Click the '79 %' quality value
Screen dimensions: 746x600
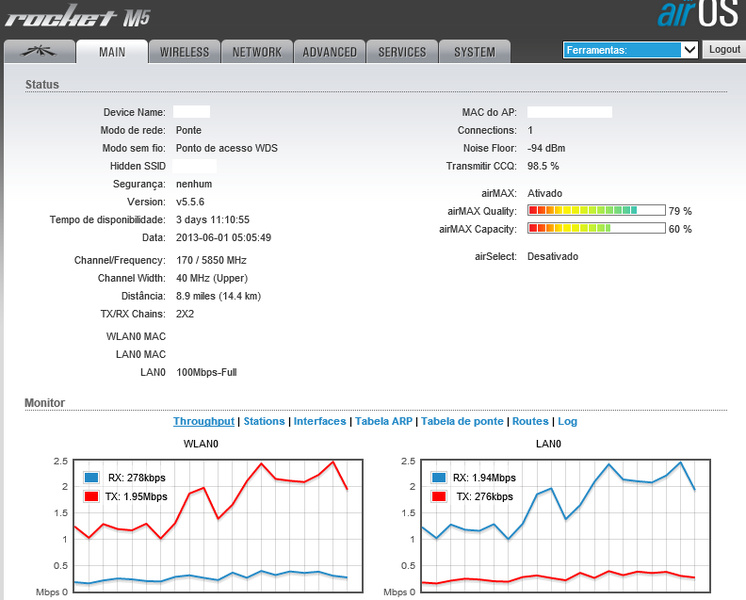click(680, 211)
